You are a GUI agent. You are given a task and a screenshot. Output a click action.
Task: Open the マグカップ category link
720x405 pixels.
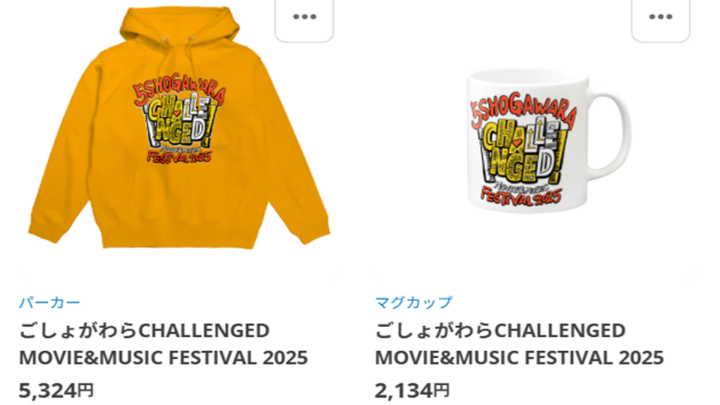tap(414, 303)
